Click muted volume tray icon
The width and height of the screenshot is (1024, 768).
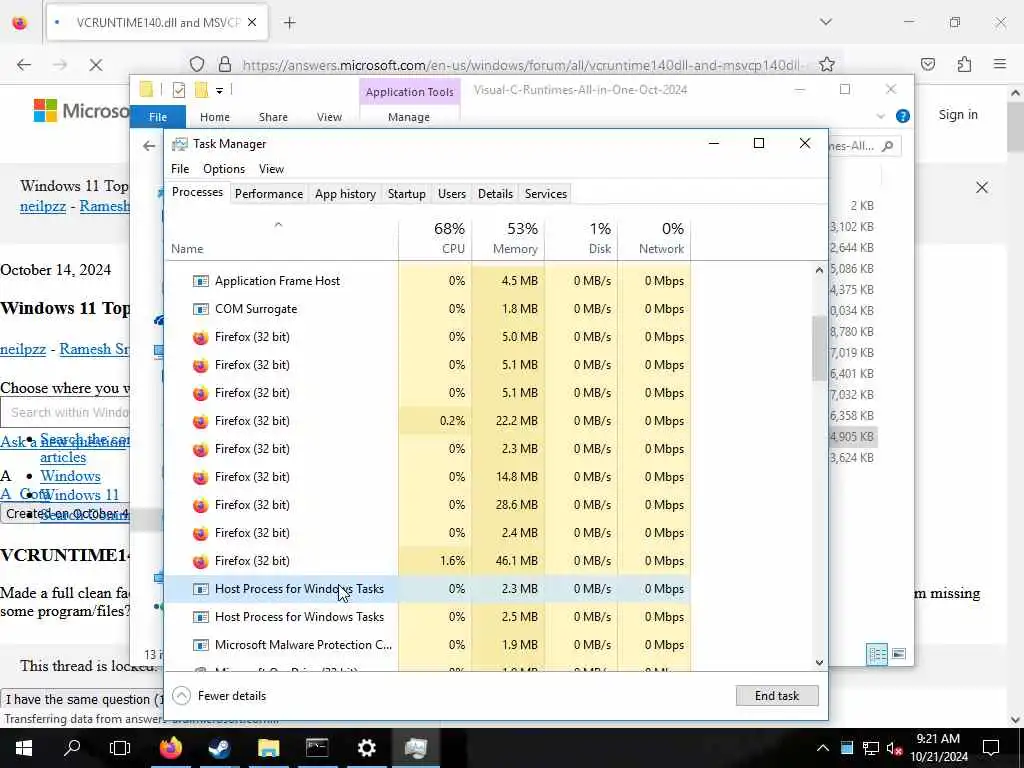[x=894, y=748]
